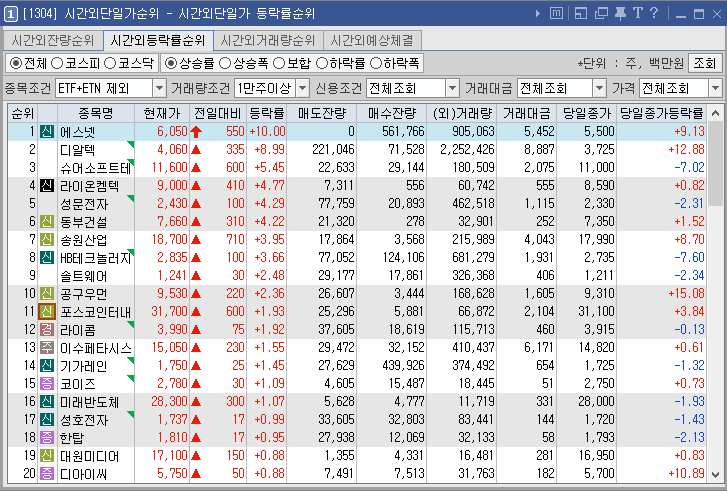Click the duplicate window icon in title bar
The width and height of the screenshot is (727, 491).
click(601, 13)
